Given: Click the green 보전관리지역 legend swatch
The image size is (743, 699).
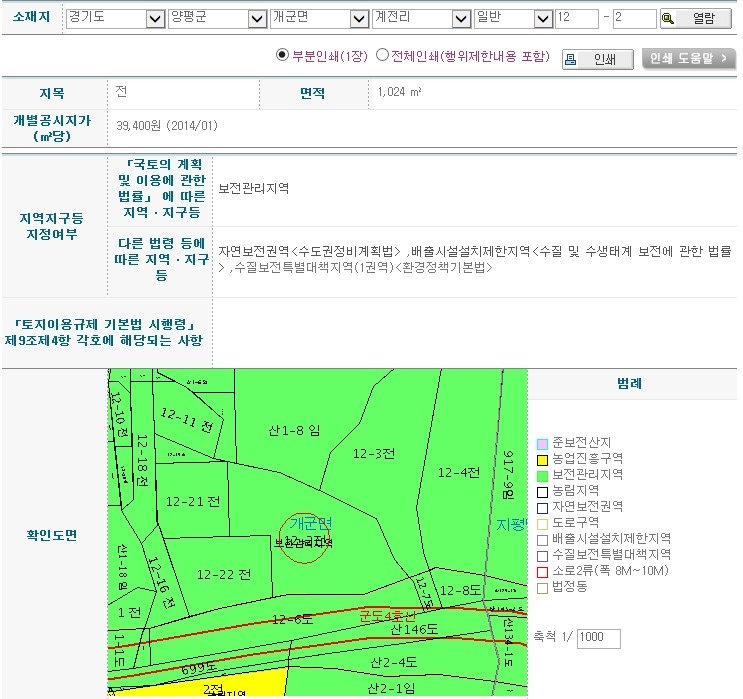Looking at the screenshot, I should pyautogui.click(x=542, y=475).
